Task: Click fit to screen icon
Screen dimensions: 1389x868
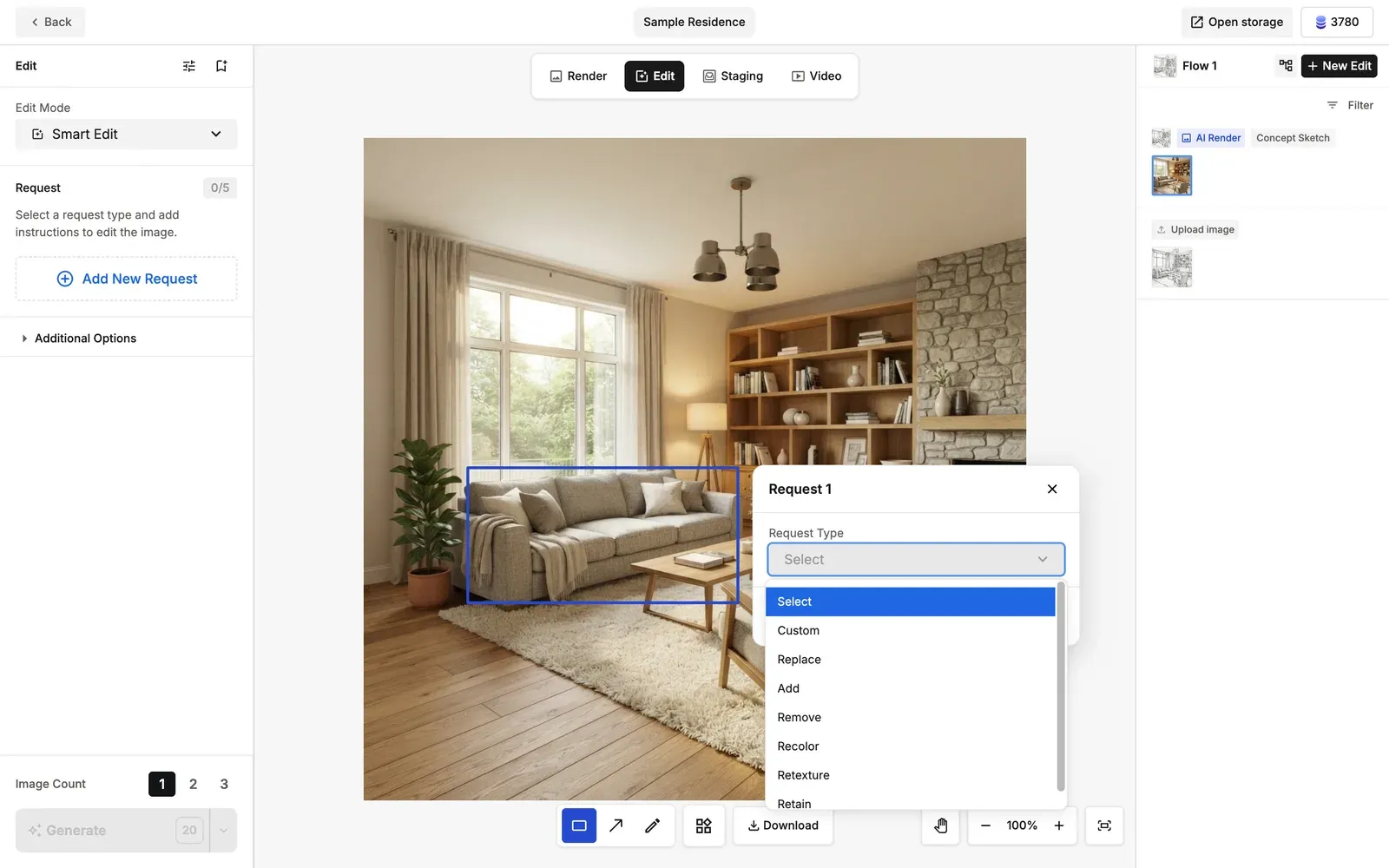Action: 1104,825
